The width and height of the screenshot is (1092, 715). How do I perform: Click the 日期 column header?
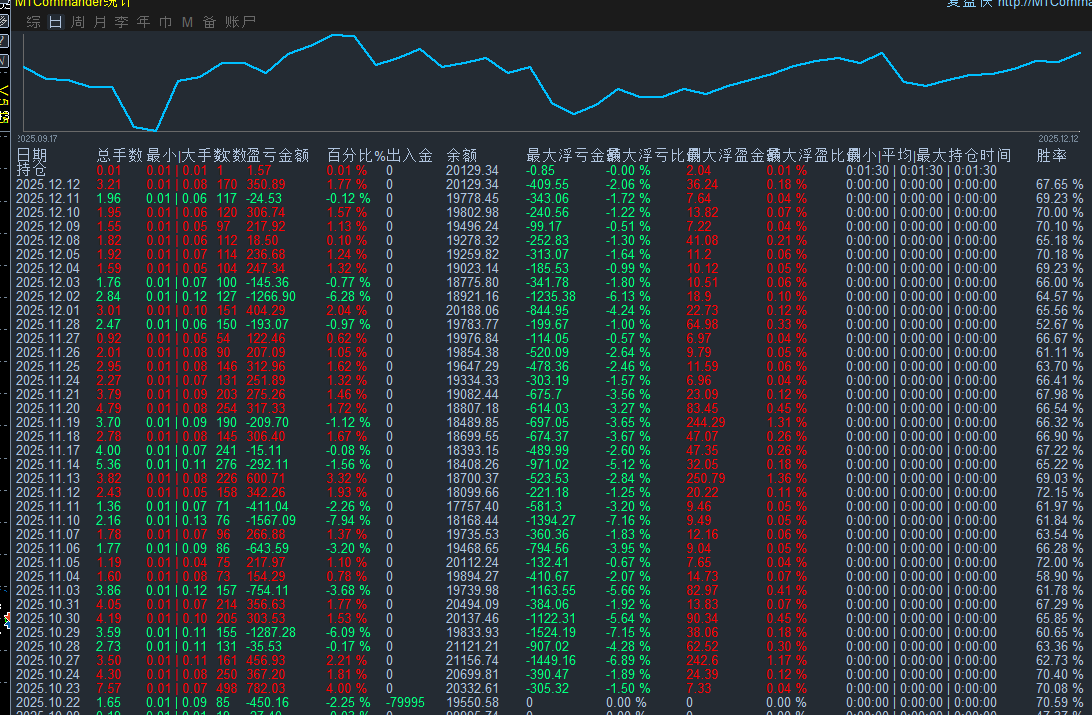32,155
